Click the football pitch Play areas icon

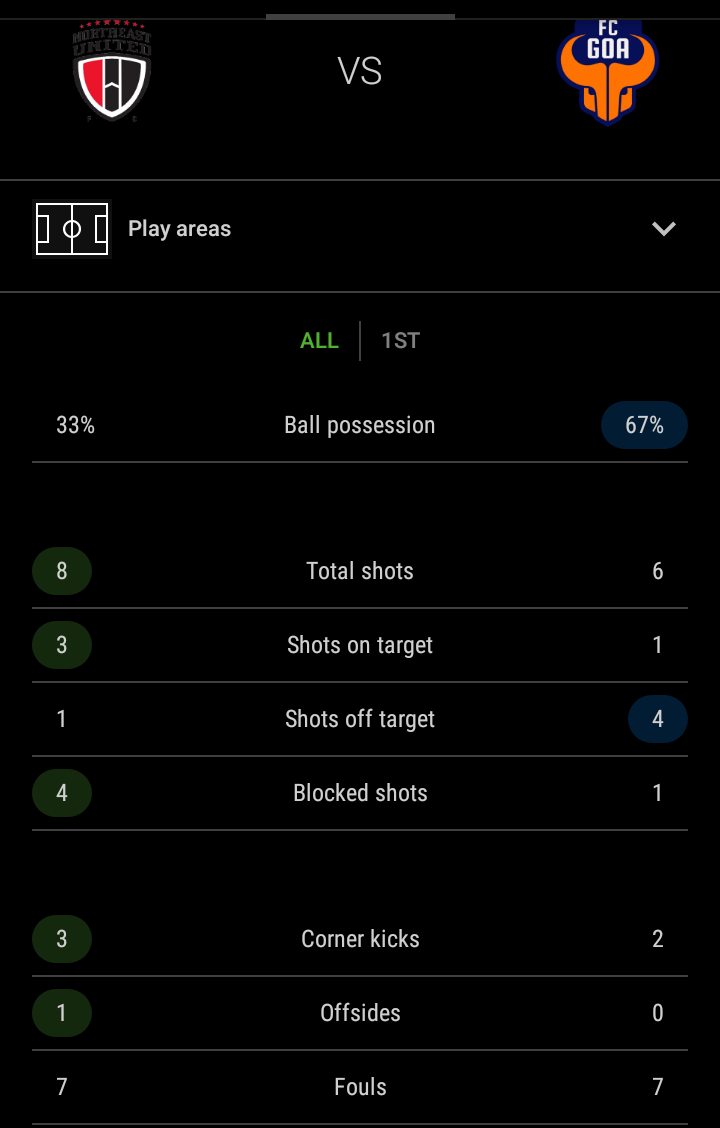(x=72, y=229)
